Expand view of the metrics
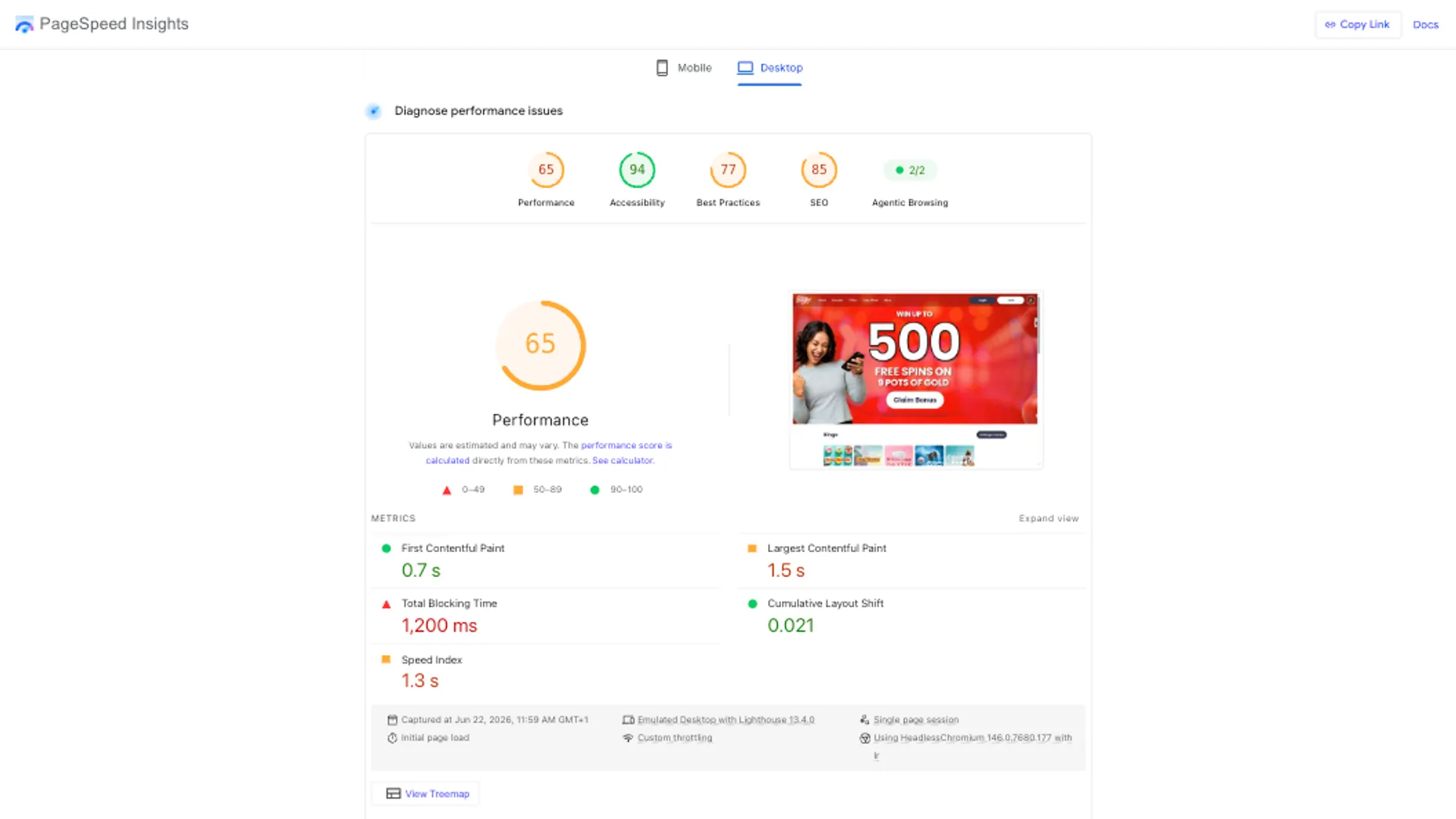The width and height of the screenshot is (1456, 819). click(1049, 519)
